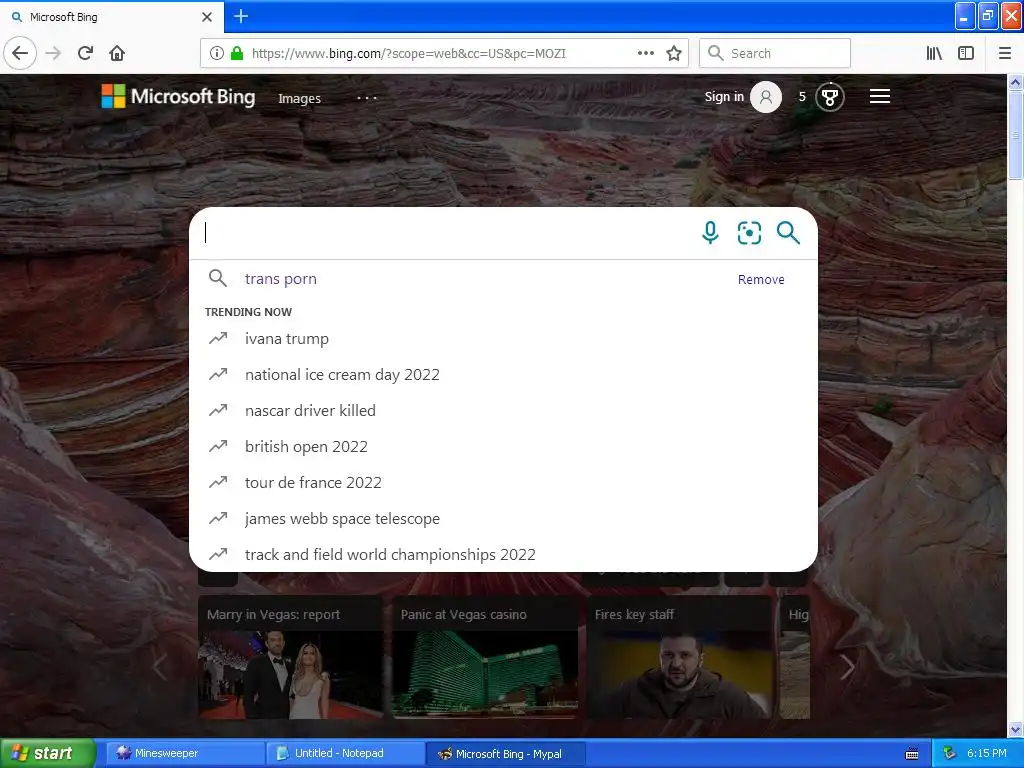Click the page scrollbar down arrow
This screenshot has height=768, width=1024.
[x=1015, y=729]
